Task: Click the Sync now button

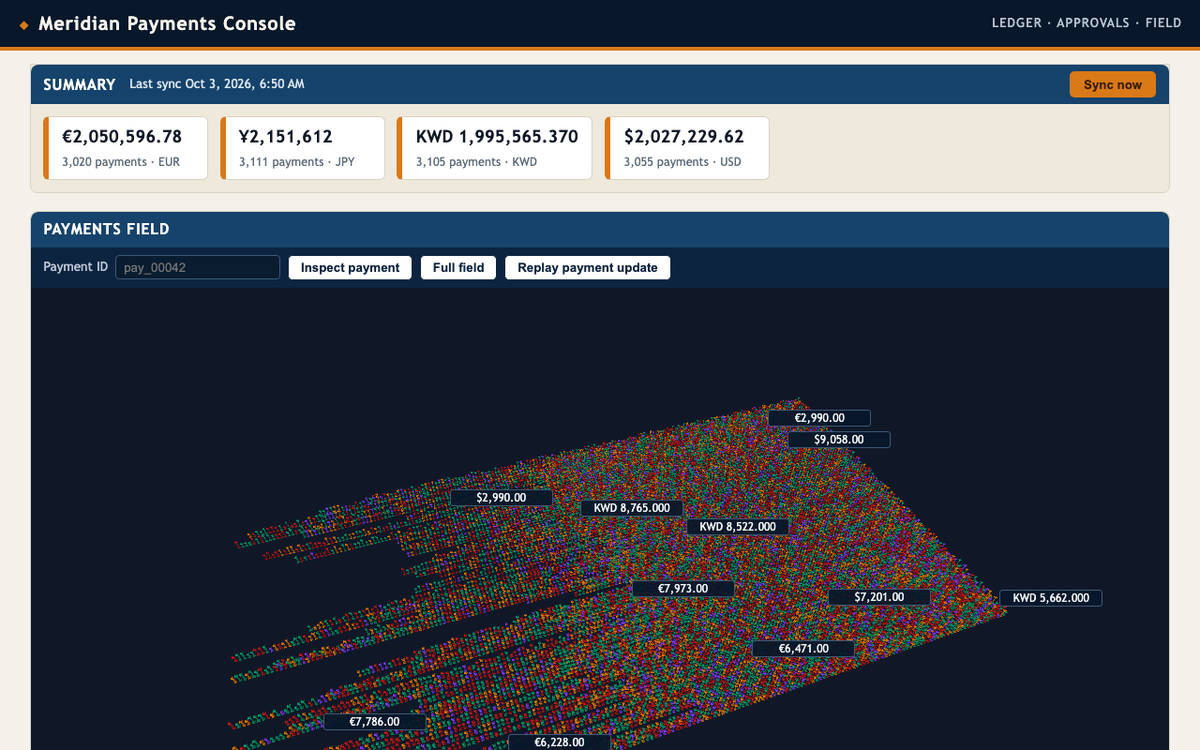Action: click(1112, 85)
